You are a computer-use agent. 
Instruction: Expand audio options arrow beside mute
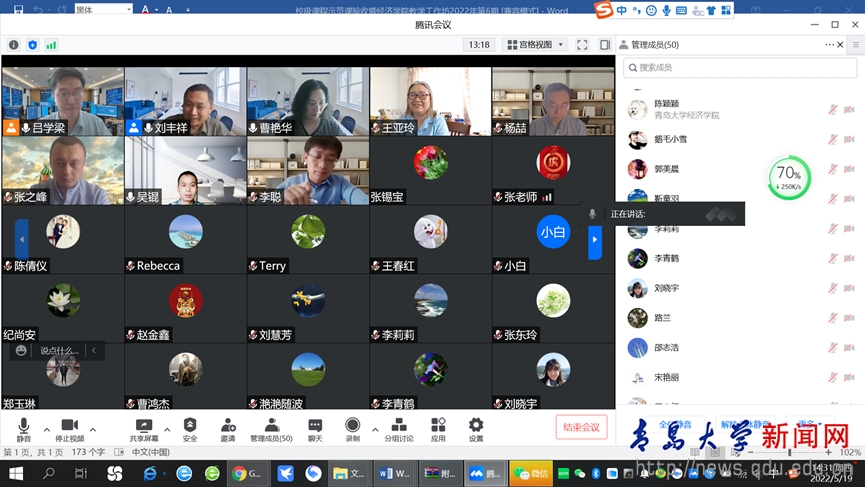click(46, 429)
